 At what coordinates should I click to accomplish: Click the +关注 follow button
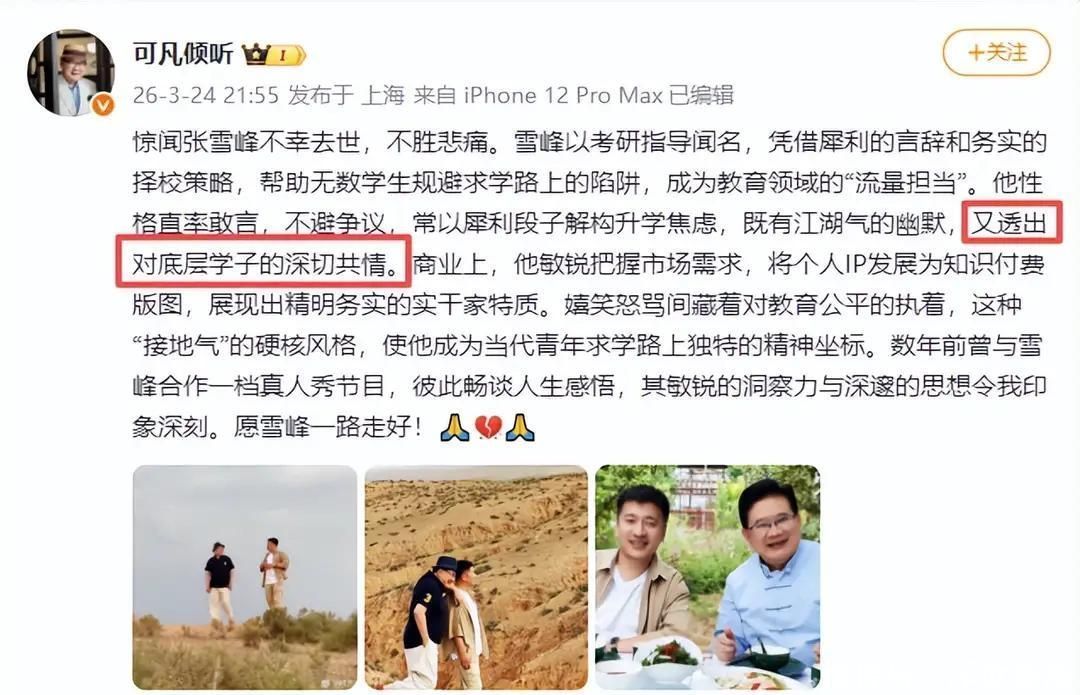tap(996, 52)
